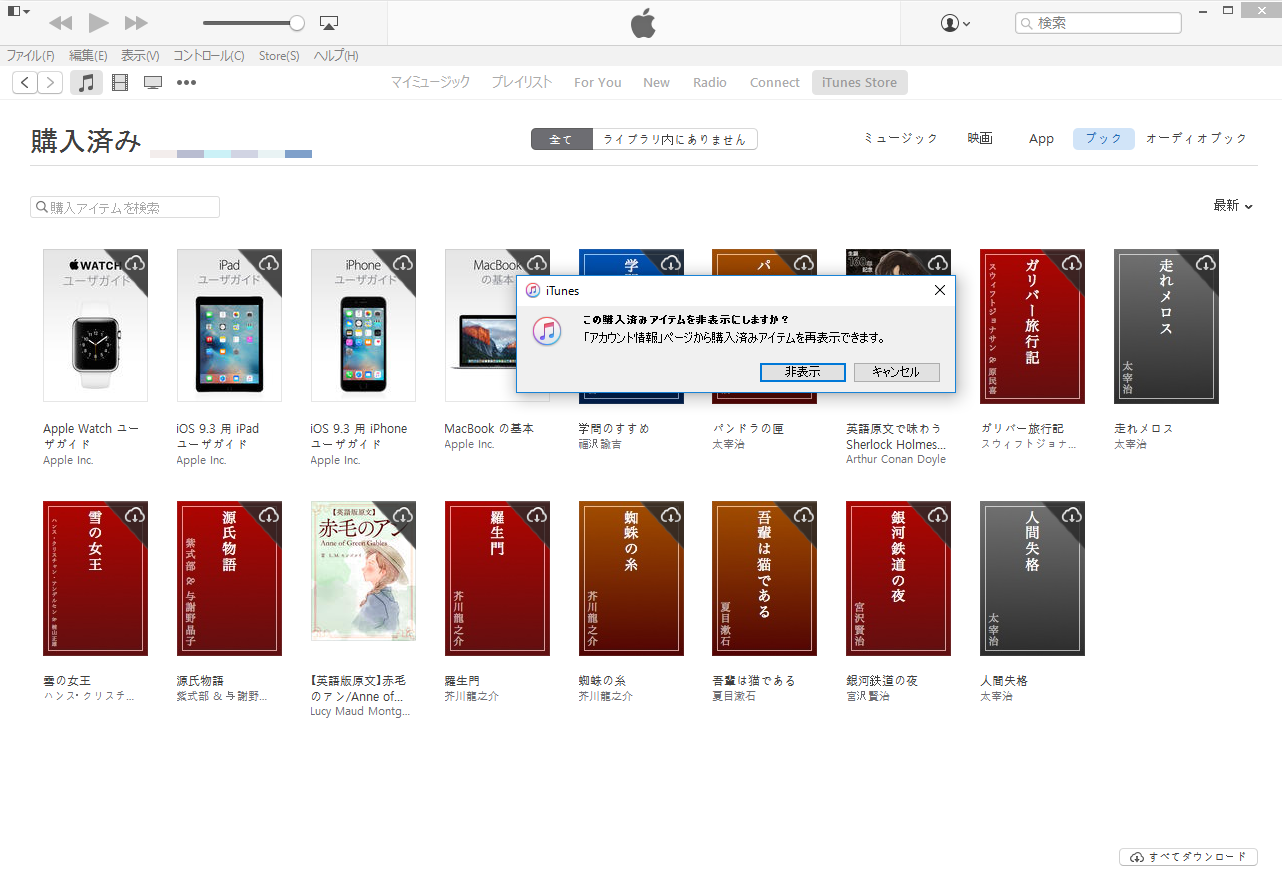This screenshot has height=879, width=1282.
Task: Download ガリバー旅行記 via cloud icon
Action: [x=1072, y=263]
